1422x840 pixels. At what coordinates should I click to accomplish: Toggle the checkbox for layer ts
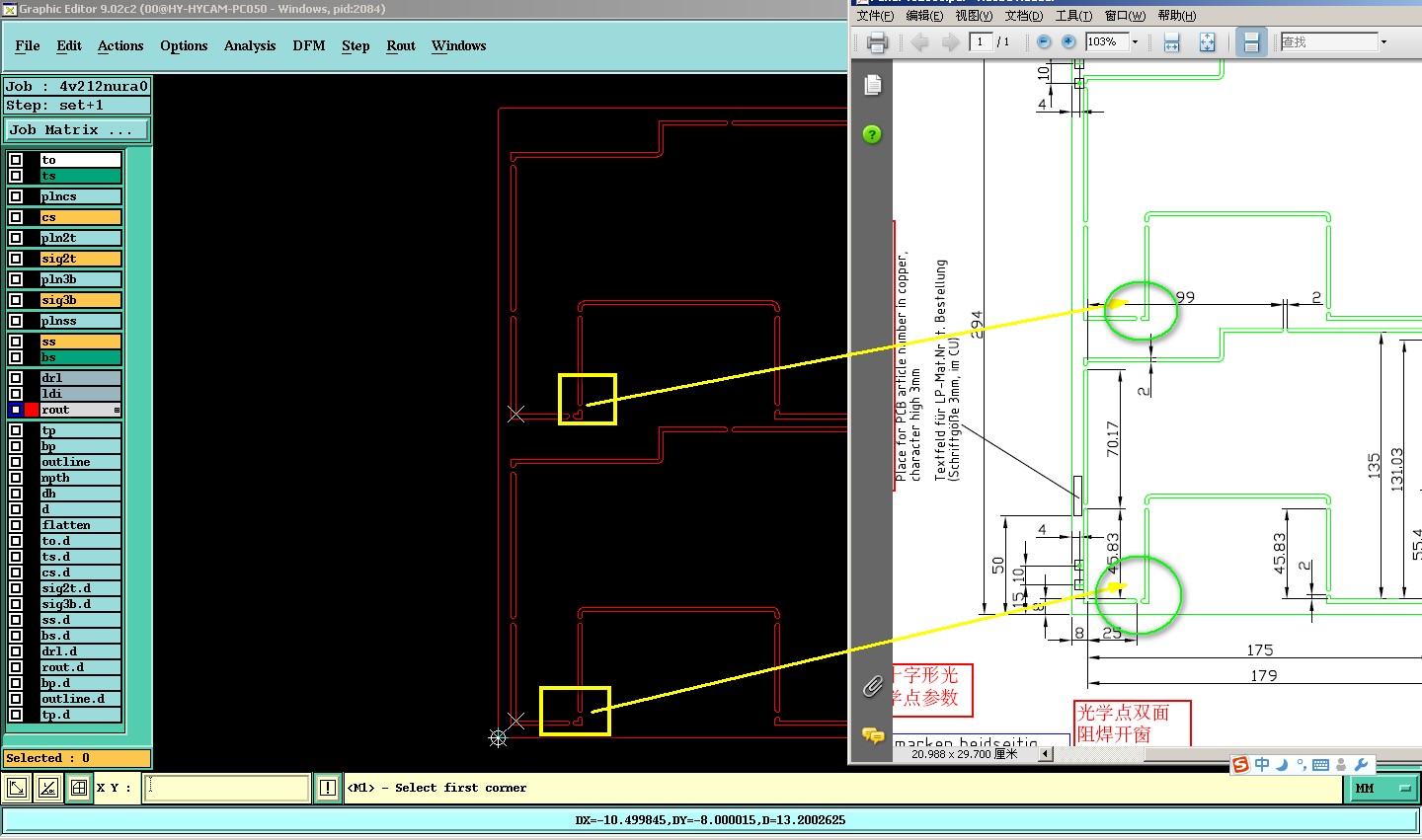16,176
